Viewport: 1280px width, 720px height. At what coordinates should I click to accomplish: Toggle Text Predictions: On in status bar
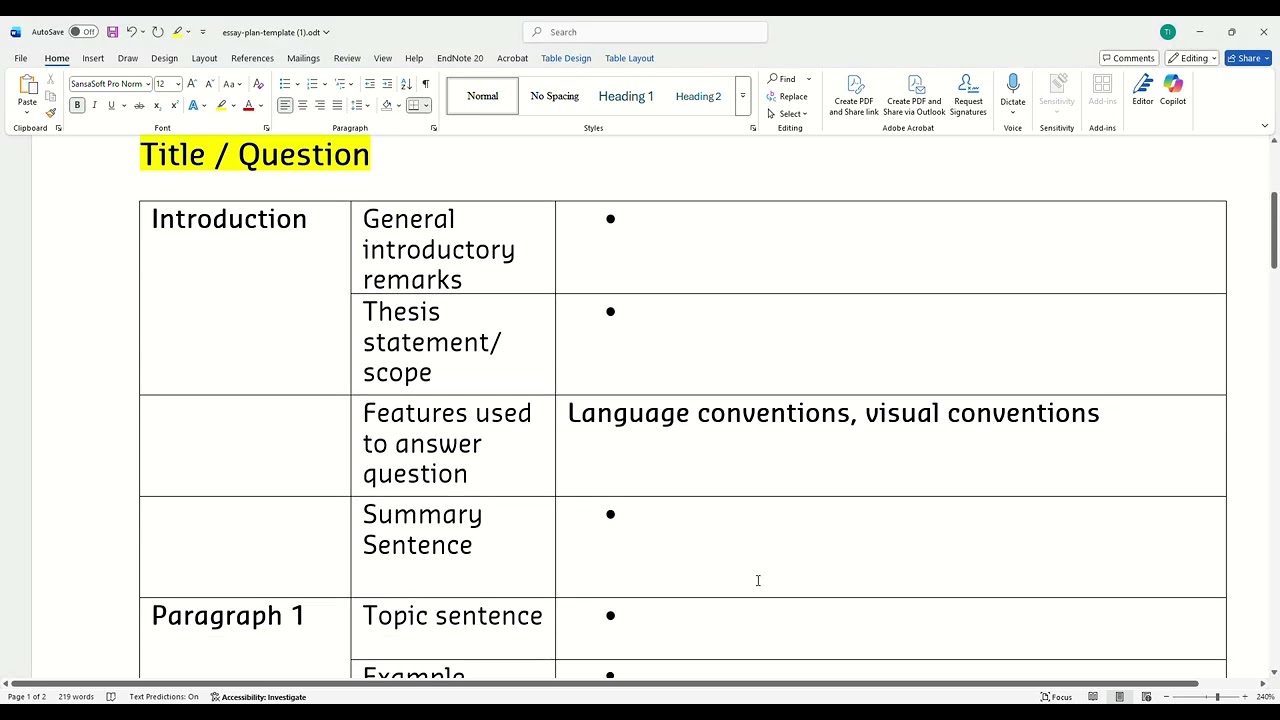tap(164, 697)
